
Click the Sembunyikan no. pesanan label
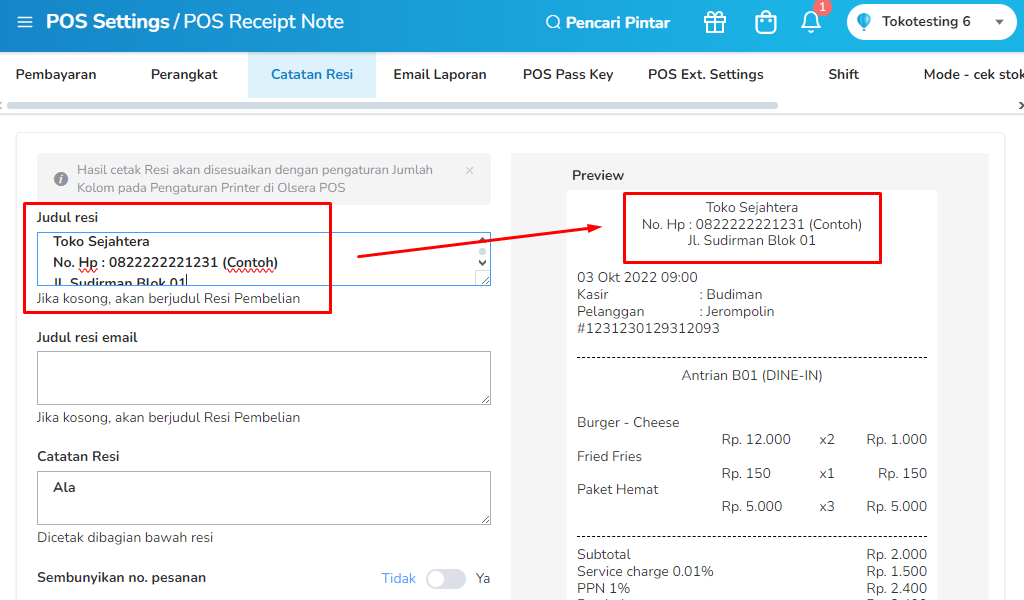point(121,578)
